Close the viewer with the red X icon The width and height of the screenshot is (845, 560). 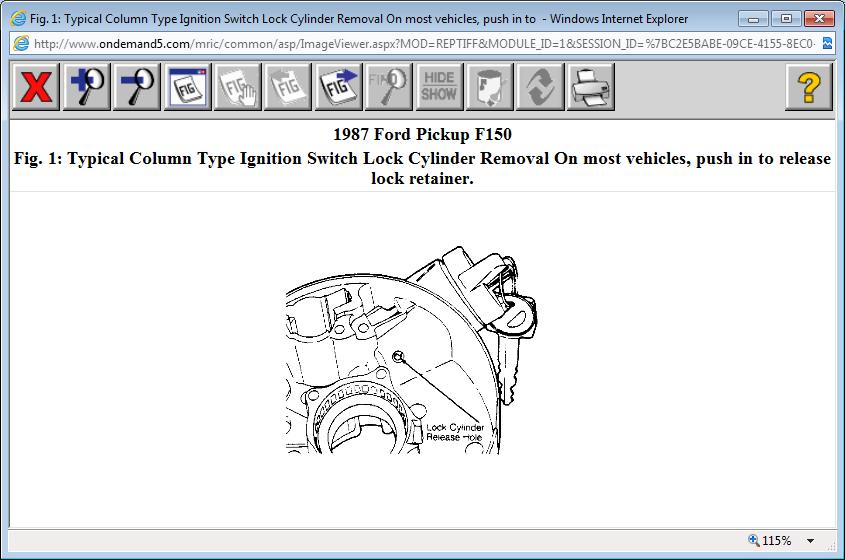tap(36, 87)
